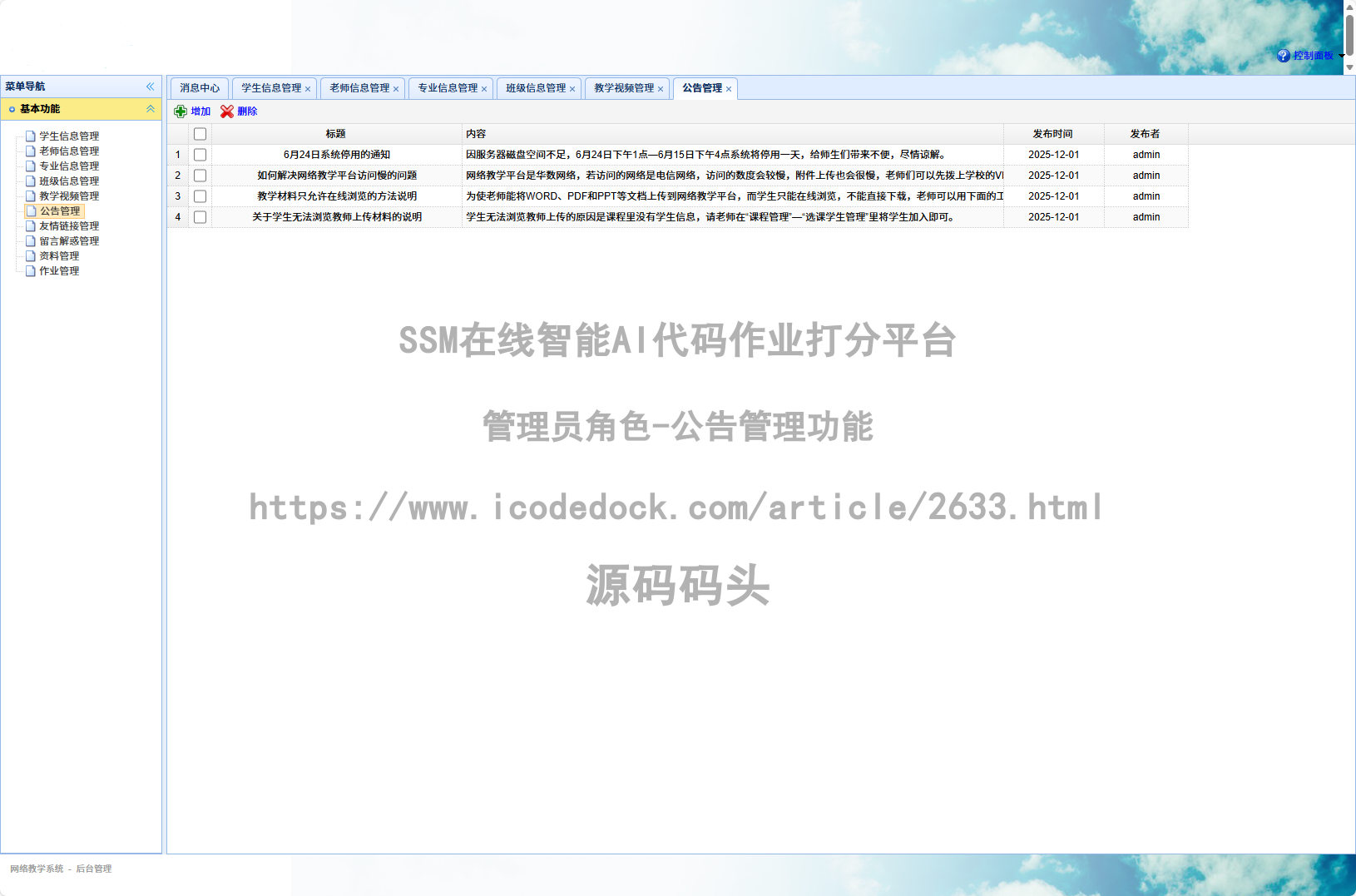Viewport: 1356px width, 896px height.
Task: Check the checkbox for row 4 announcement
Action: tap(200, 216)
